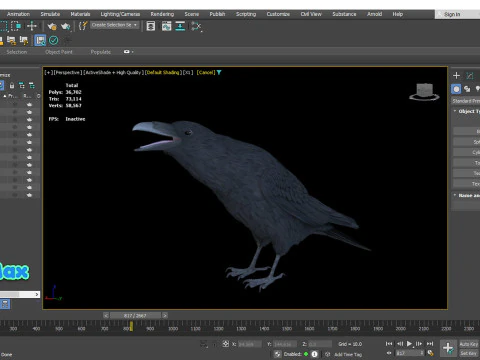This screenshot has height=360, width=480.
Task: Open the Schematic View nodes icon
Action: (196, 26)
